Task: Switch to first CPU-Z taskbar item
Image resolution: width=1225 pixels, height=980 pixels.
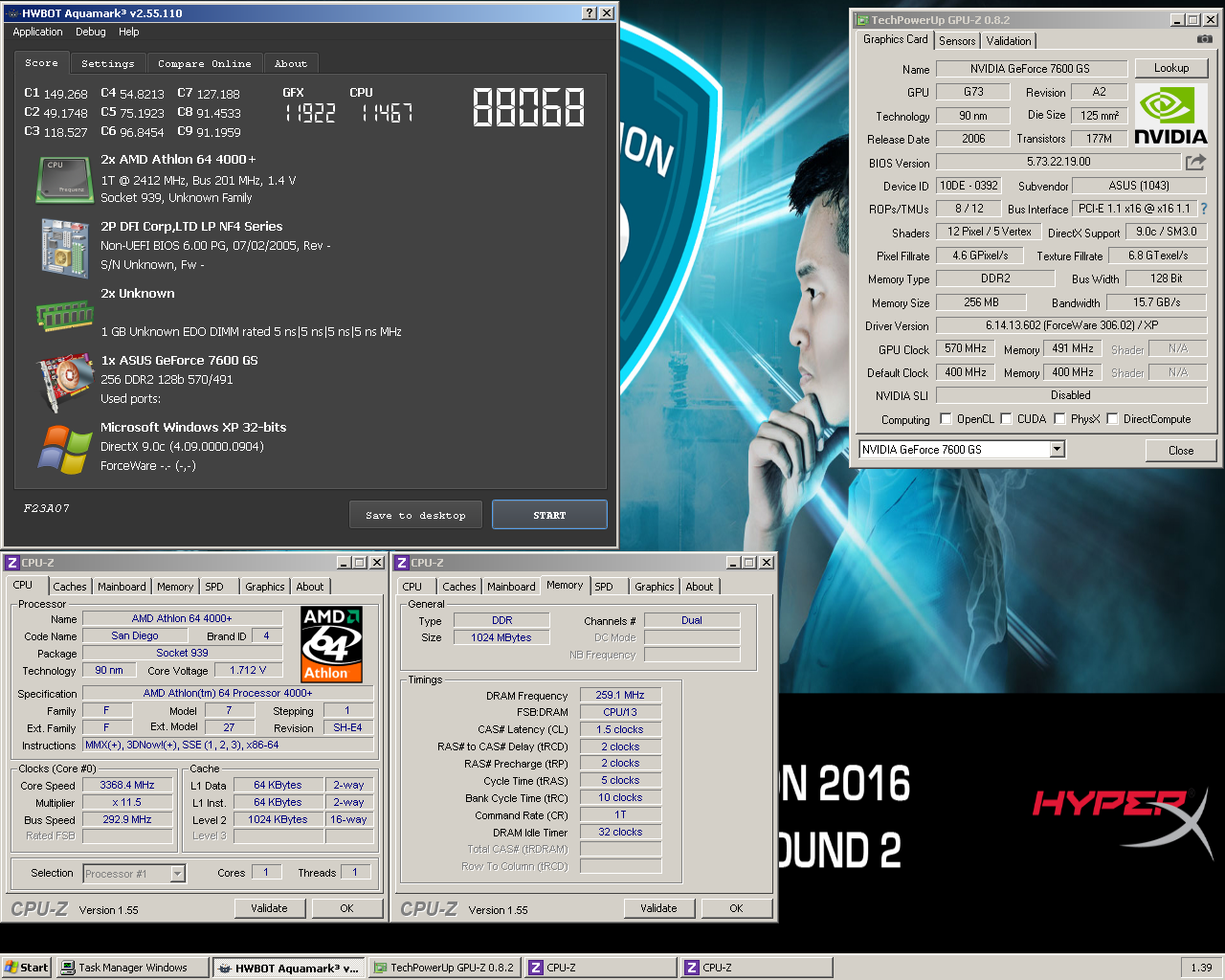Action: point(601,968)
